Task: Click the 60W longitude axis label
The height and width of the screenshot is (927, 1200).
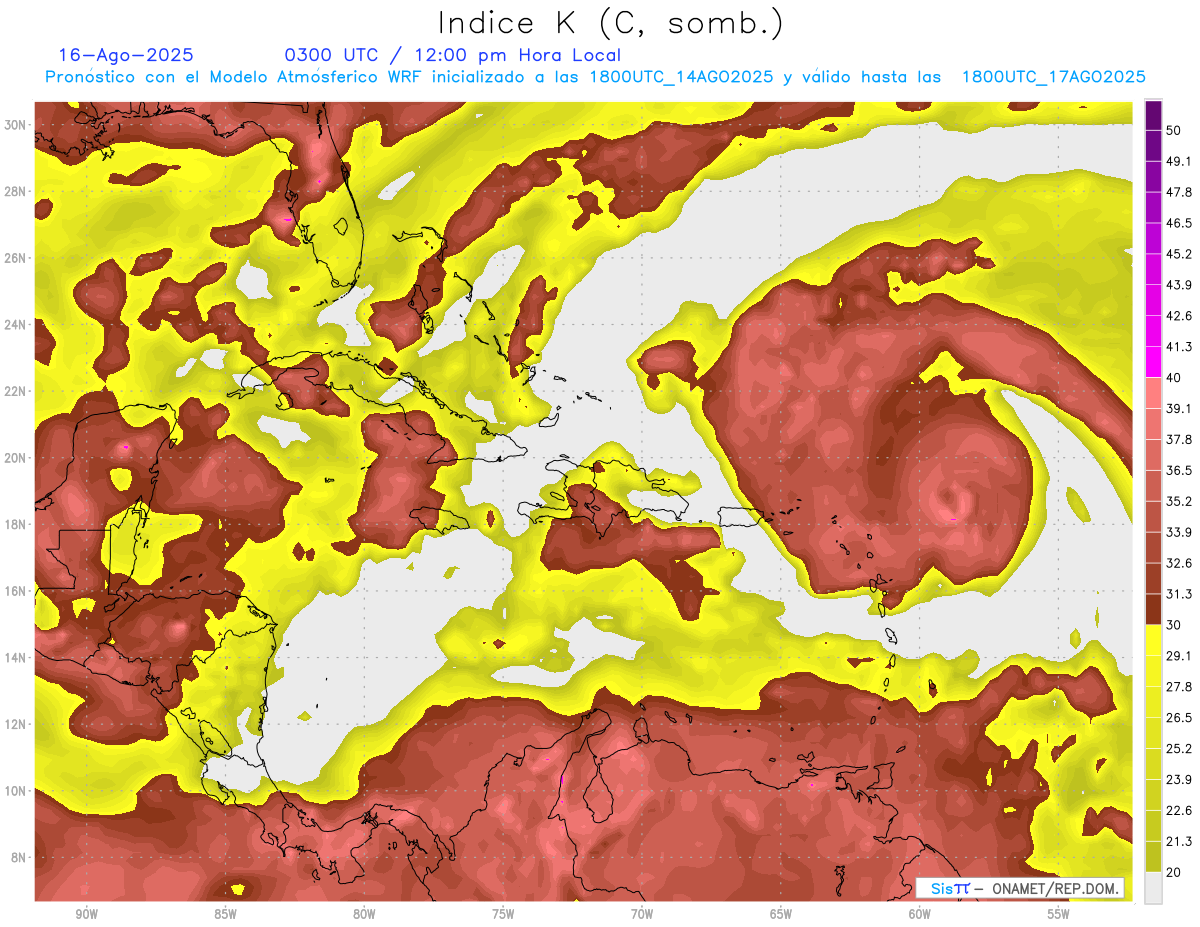Action: pos(920,914)
